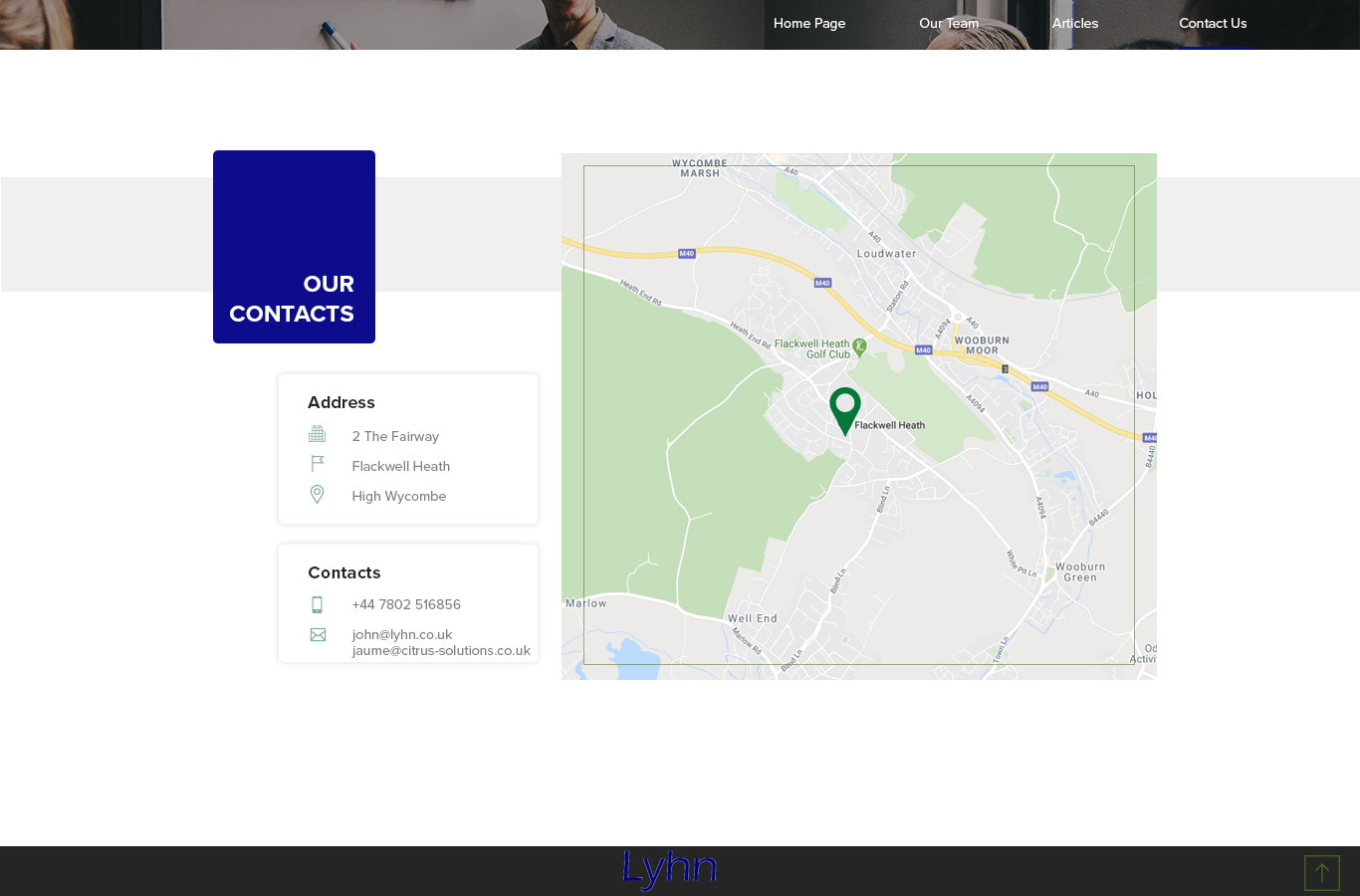Go to the Our Team page

[x=948, y=23]
